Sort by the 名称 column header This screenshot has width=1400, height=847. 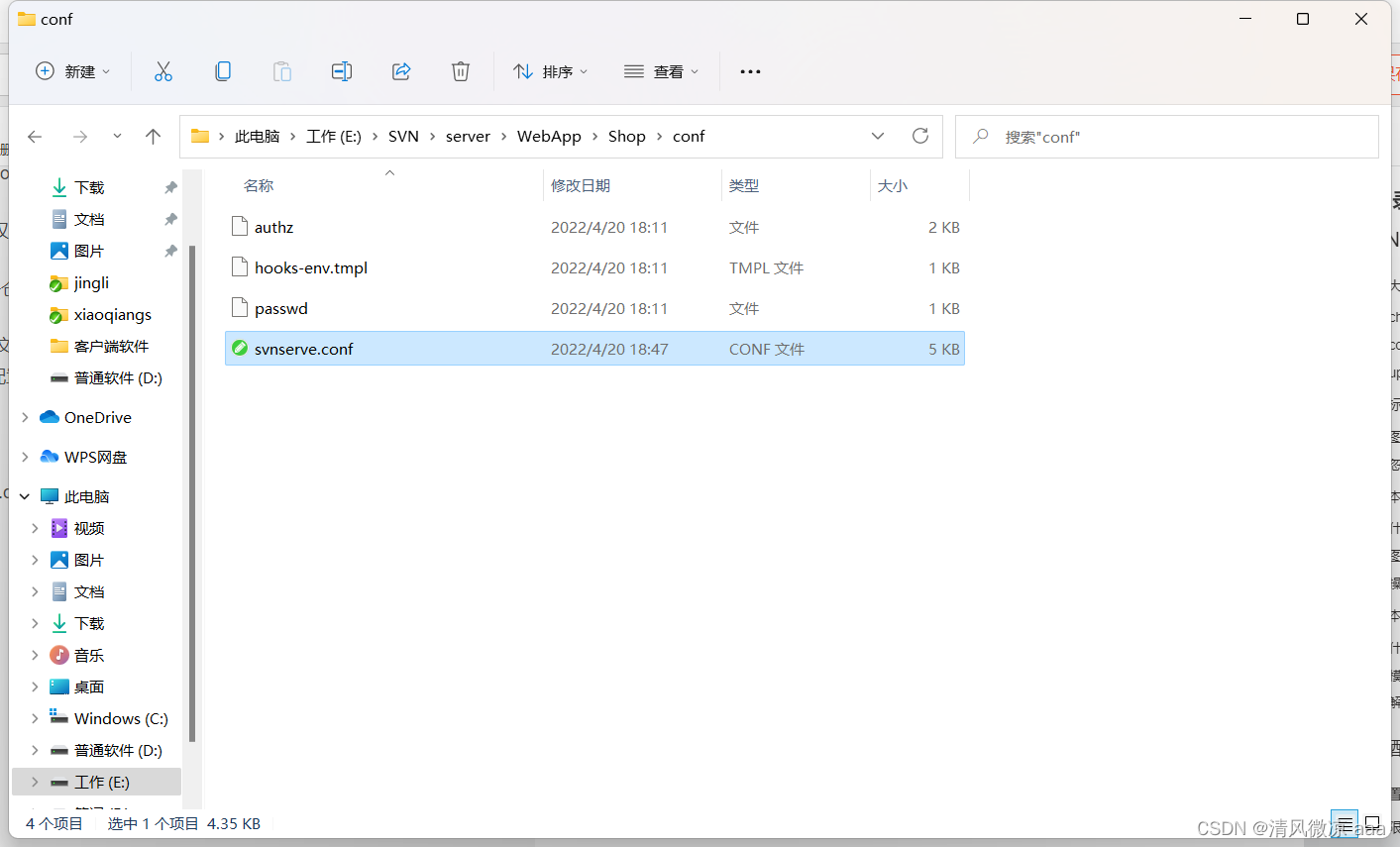[259, 185]
